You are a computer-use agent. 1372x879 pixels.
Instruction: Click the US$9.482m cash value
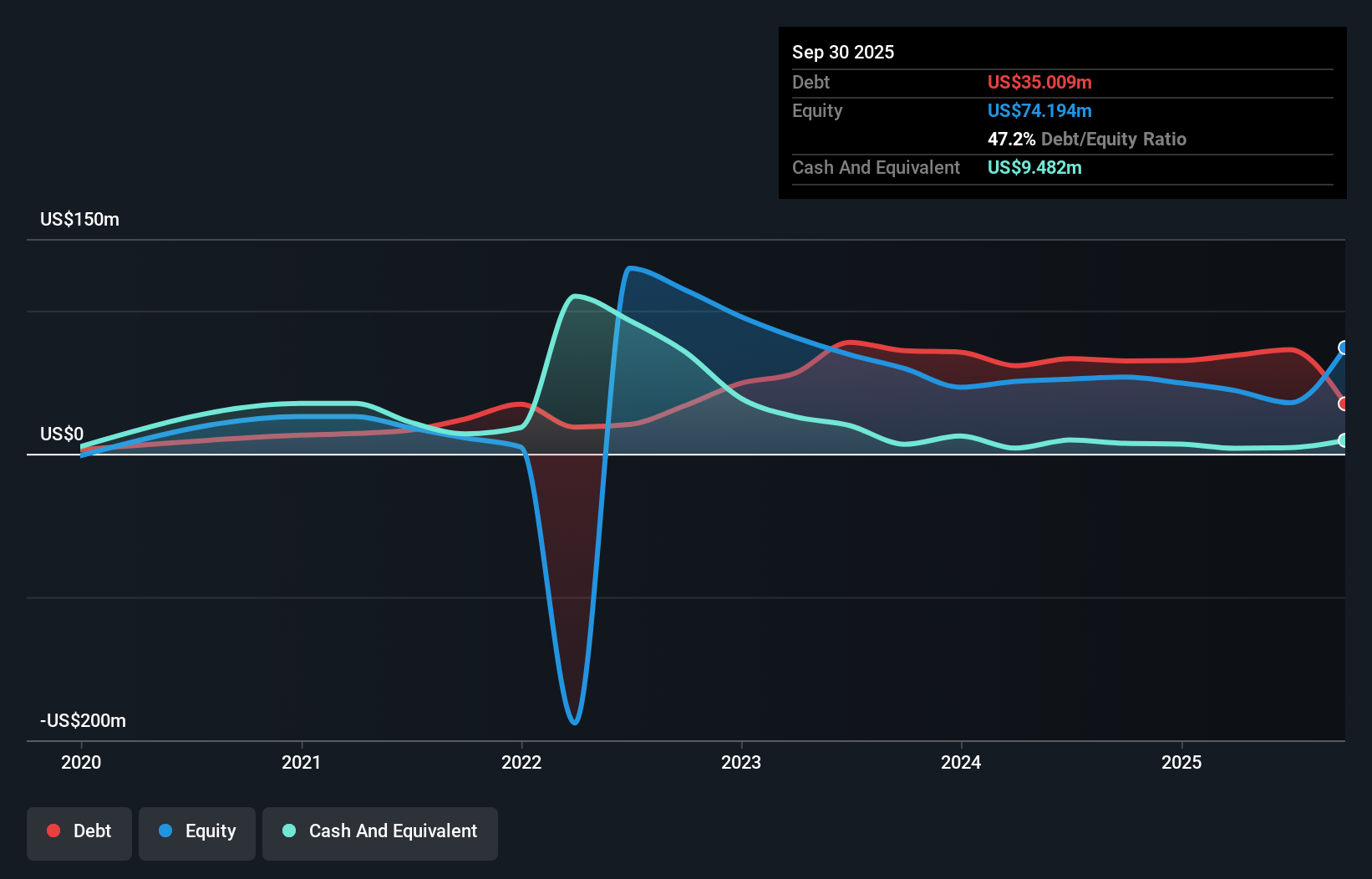click(x=1034, y=167)
